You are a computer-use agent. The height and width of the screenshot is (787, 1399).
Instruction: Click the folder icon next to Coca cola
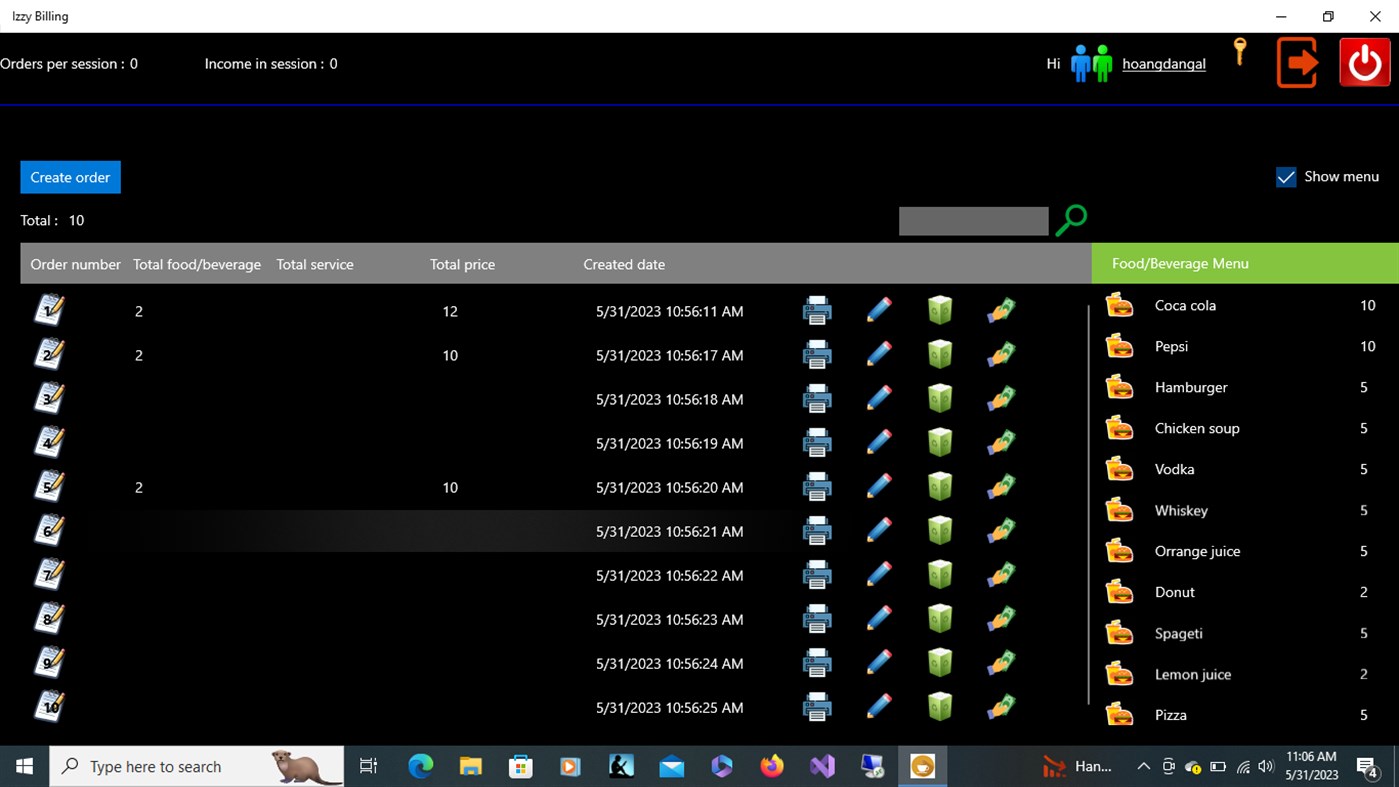coord(1118,304)
